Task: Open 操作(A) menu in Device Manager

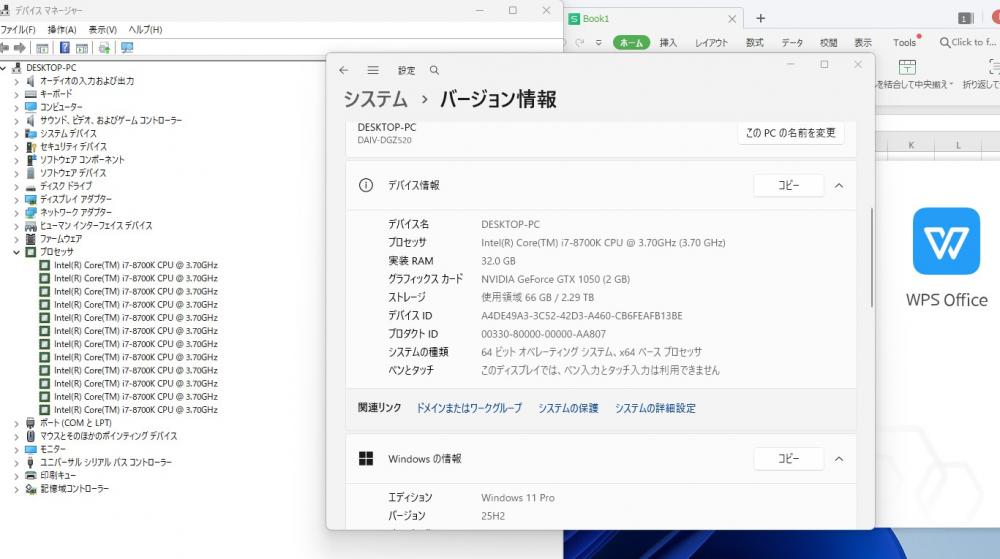Action: [x=62, y=30]
